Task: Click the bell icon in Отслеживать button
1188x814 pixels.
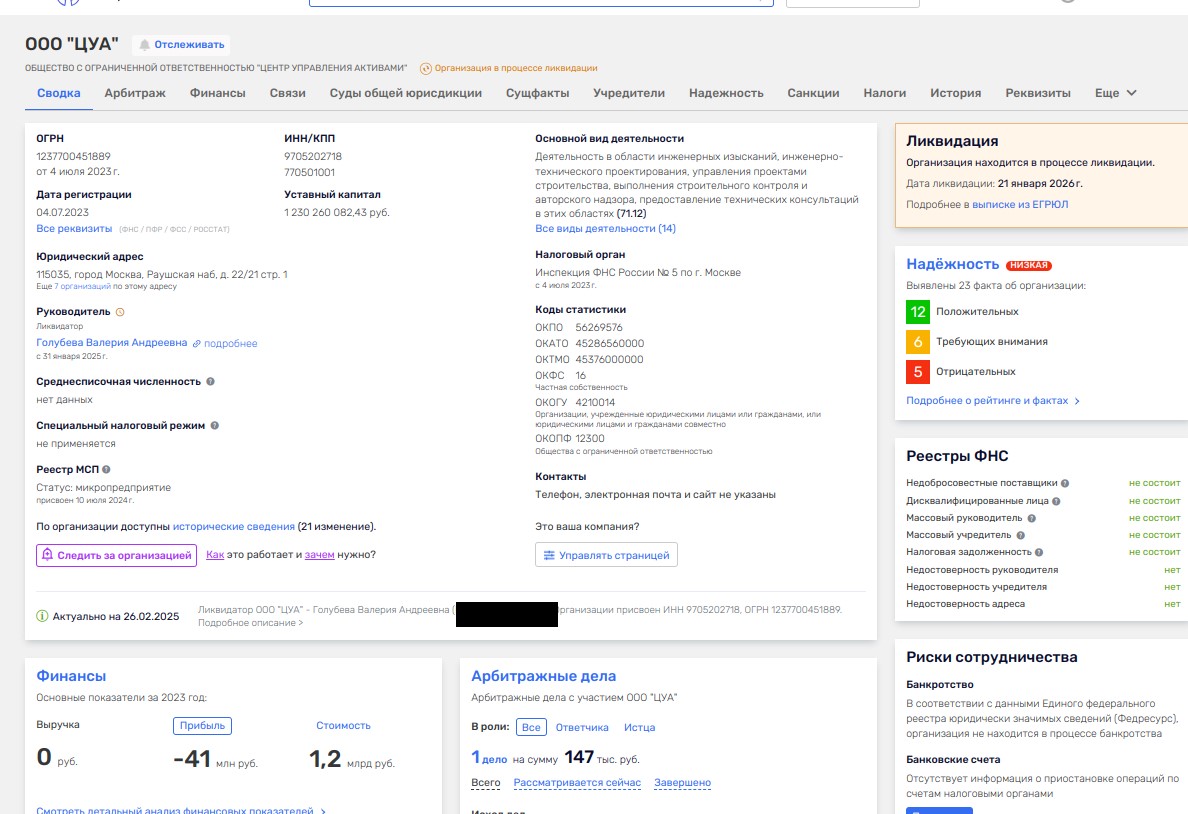Action: point(144,45)
